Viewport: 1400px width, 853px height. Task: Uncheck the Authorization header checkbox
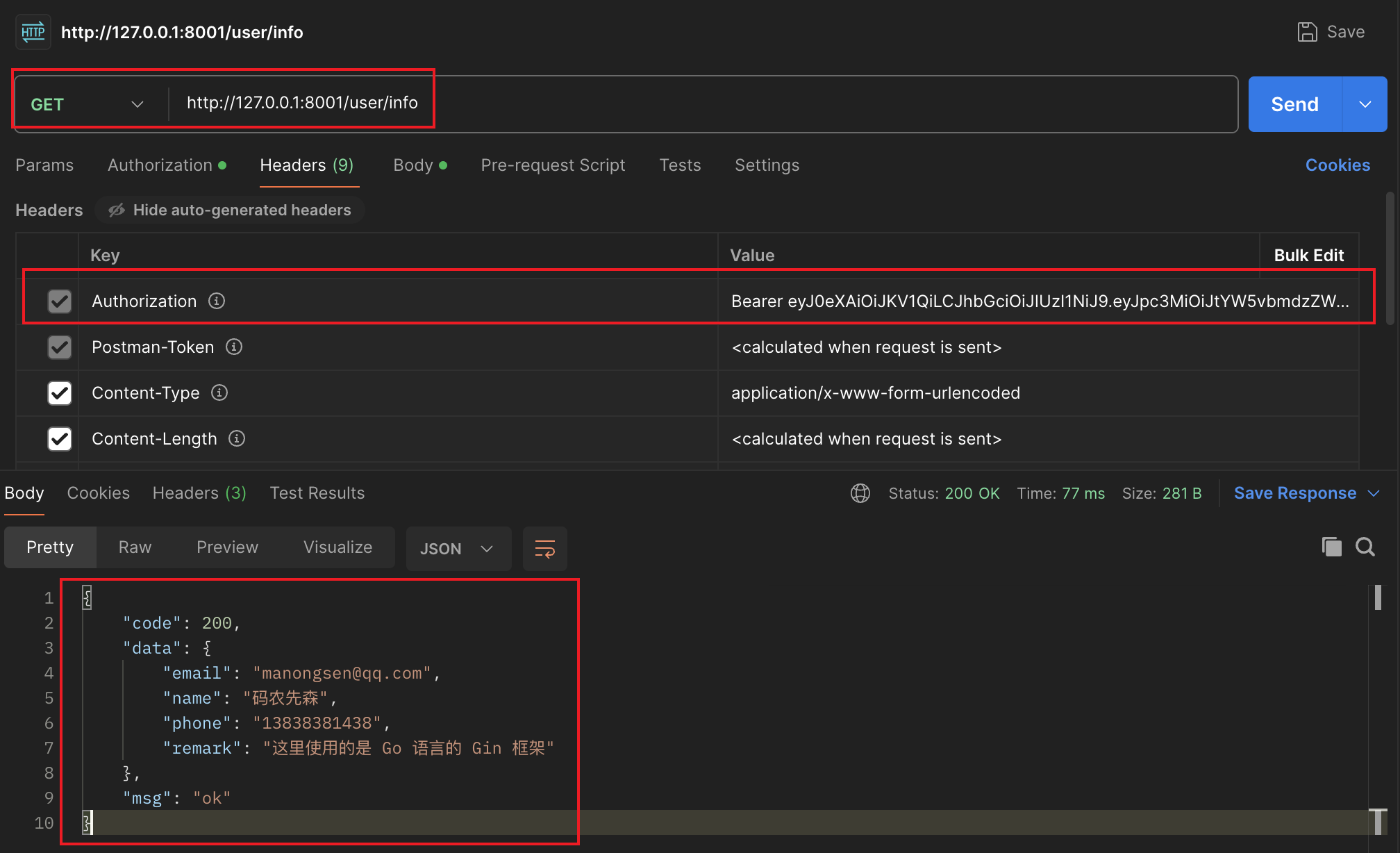(60, 301)
